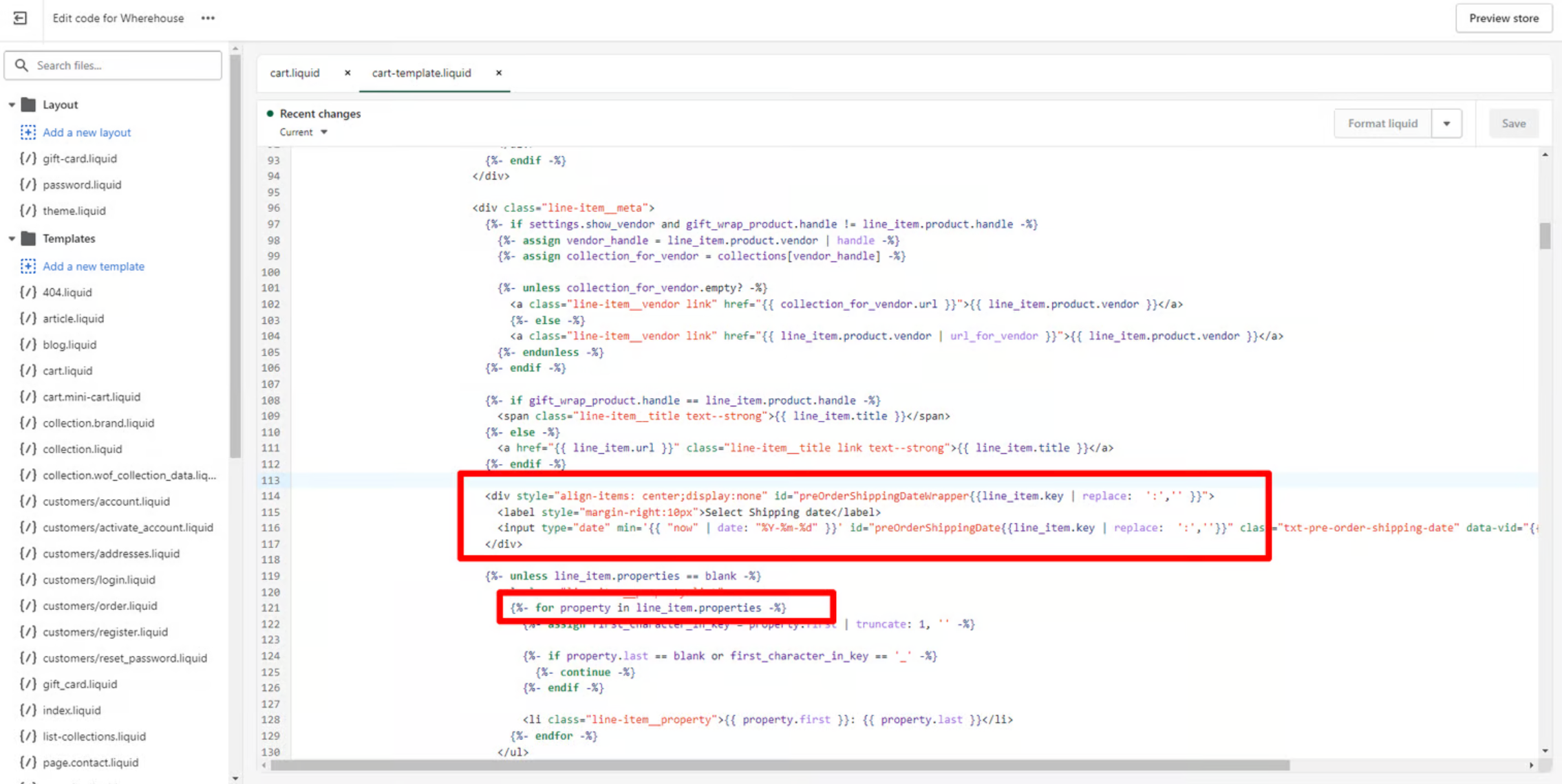The width and height of the screenshot is (1562, 784).
Task: Close the cart-template.liquid tab
Action: pyautogui.click(x=499, y=73)
